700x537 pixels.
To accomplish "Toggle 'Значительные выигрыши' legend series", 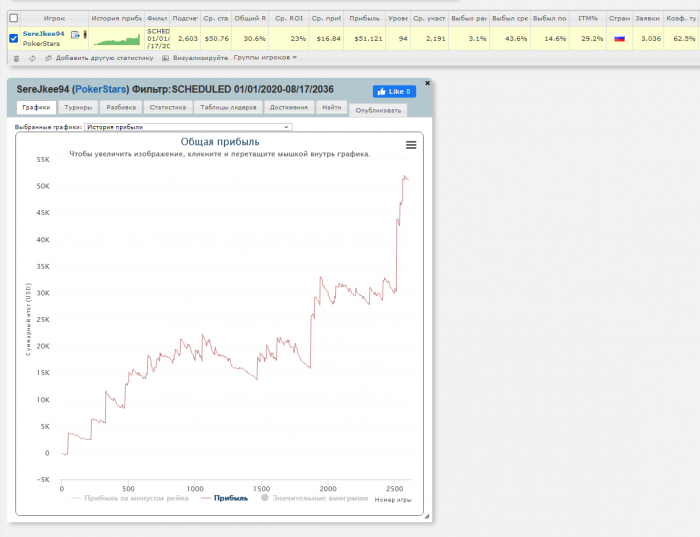I will pyautogui.click(x=315, y=498).
